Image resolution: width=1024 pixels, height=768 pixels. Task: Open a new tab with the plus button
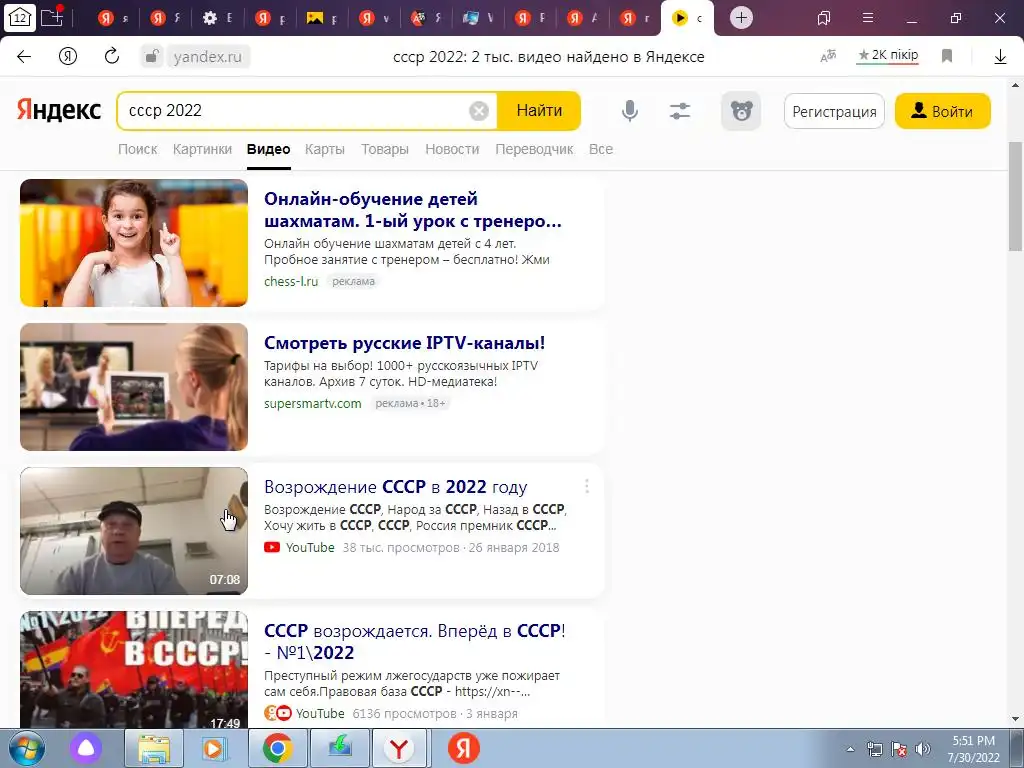[x=741, y=18]
